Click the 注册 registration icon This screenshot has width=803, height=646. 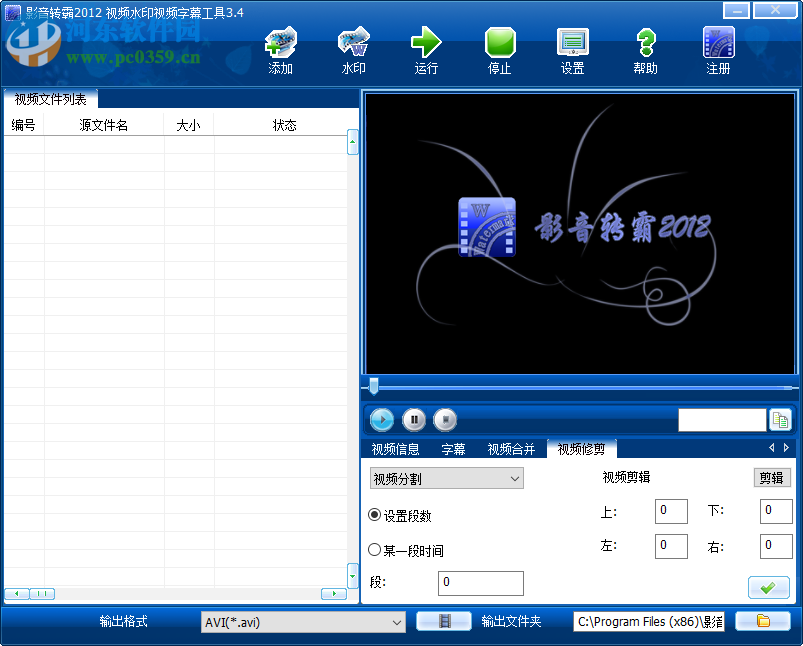[718, 45]
